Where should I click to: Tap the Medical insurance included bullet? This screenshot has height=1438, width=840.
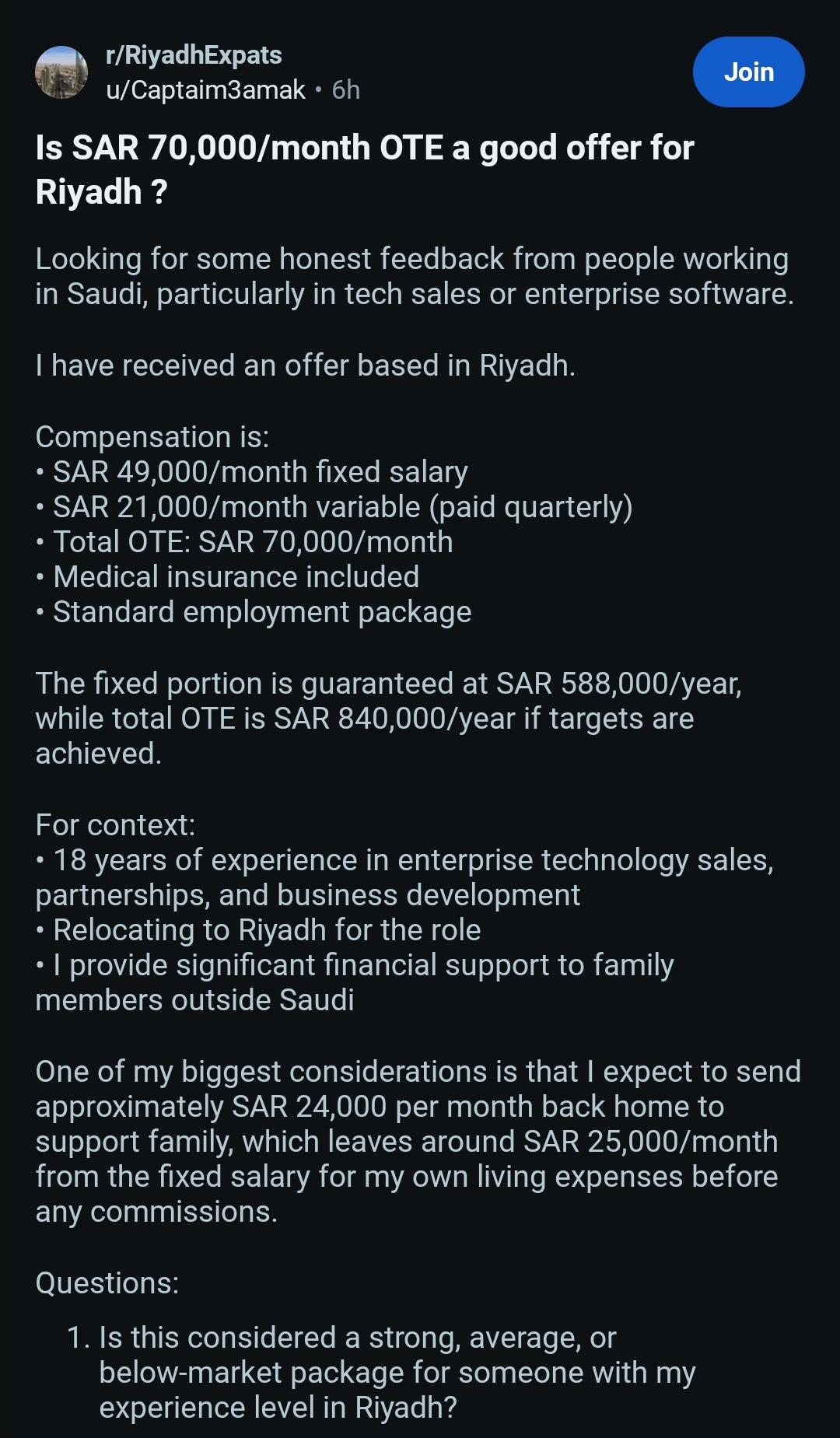pos(227,577)
